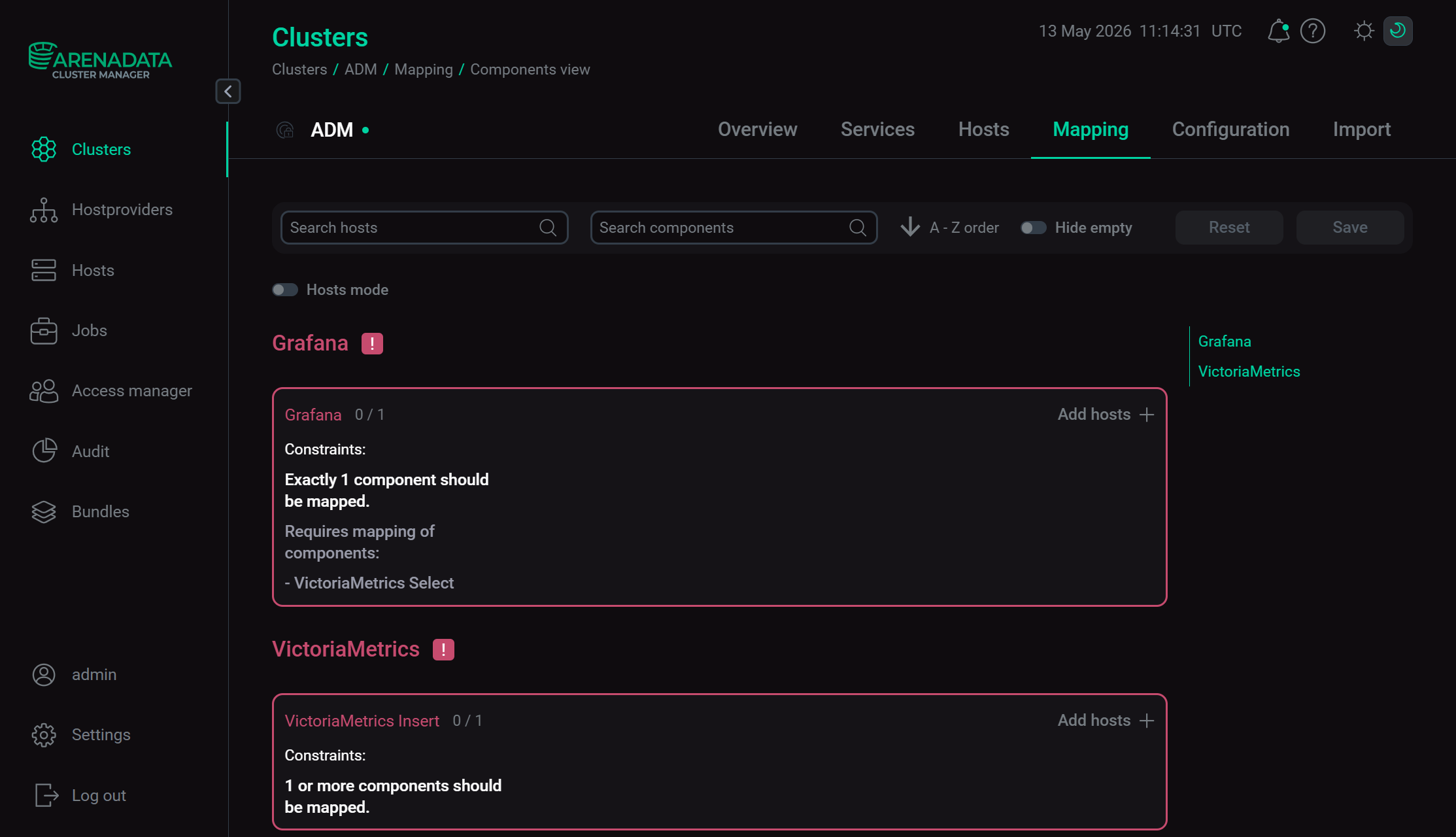1456x837 pixels.
Task: Click the VictoriaMetrics service heading
Action: click(346, 649)
